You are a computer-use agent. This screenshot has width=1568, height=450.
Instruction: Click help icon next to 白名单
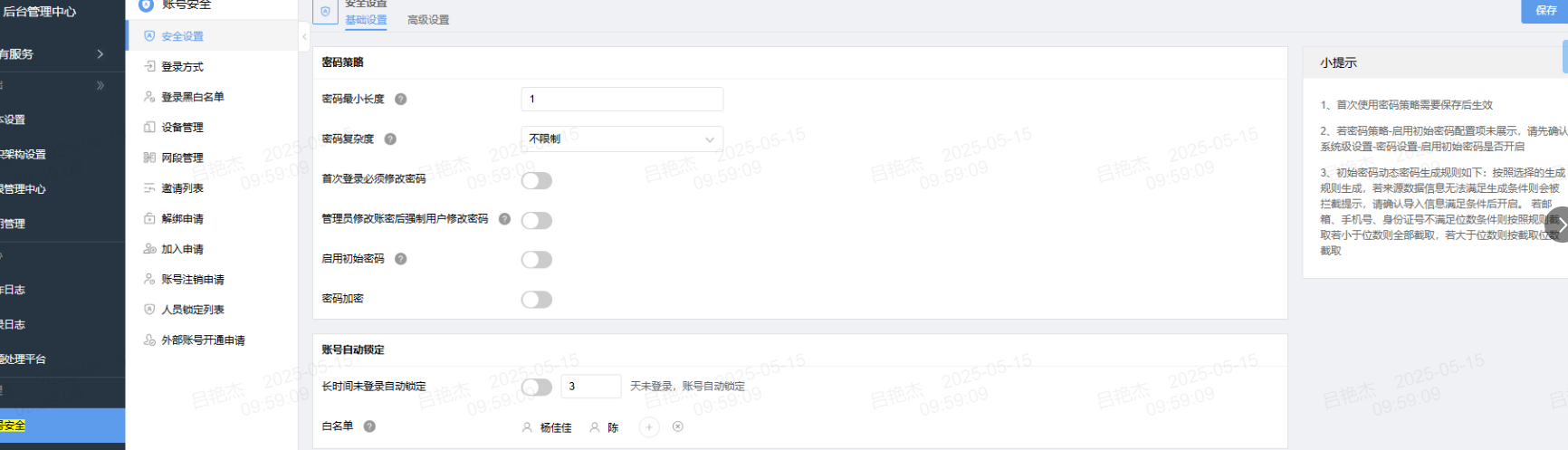coord(369,426)
